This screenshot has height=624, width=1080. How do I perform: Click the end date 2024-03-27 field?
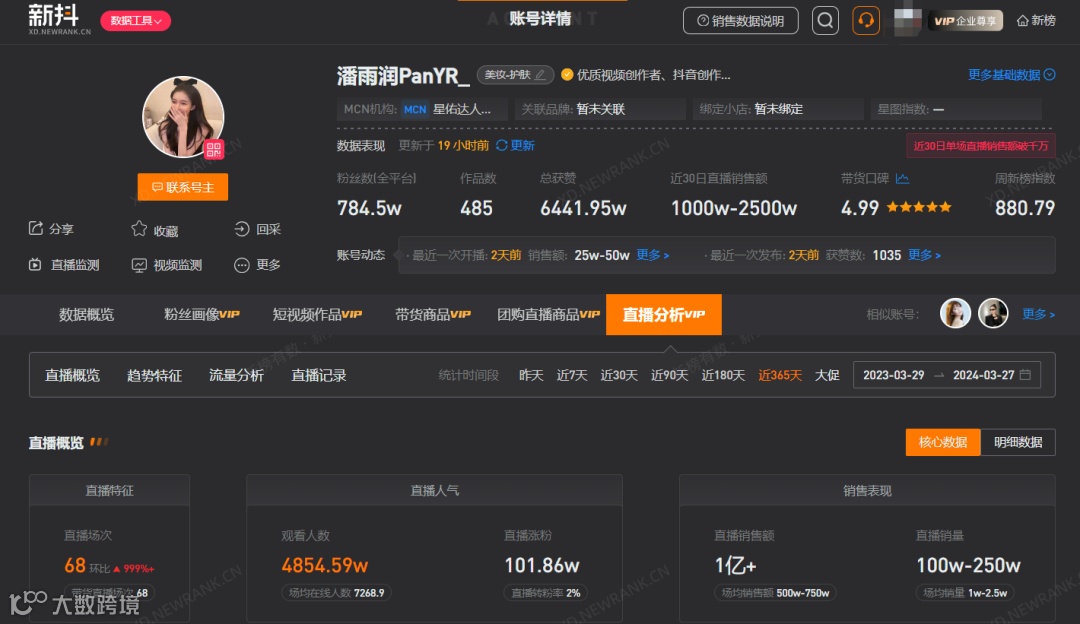click(983, 375)
